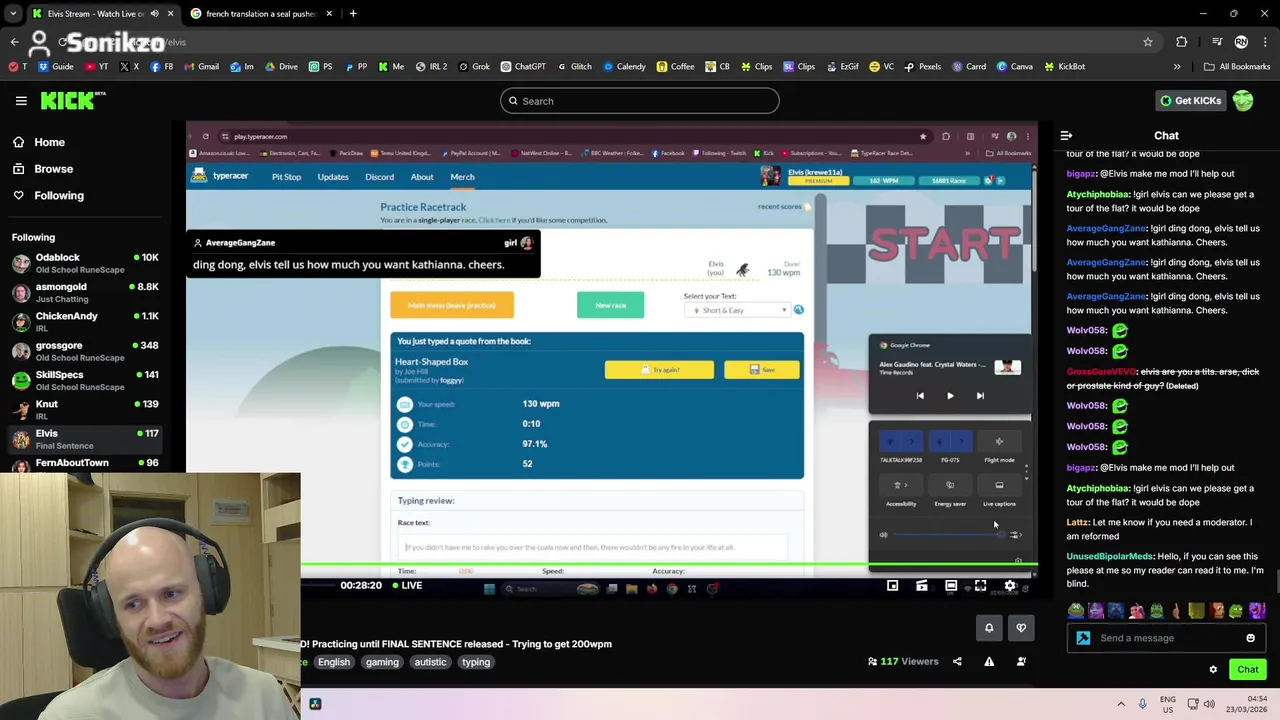Image resolution: width=1280 pixels, height=720 pixels.
Task: Click the gaming tag
Action: (x=382, y=662)
